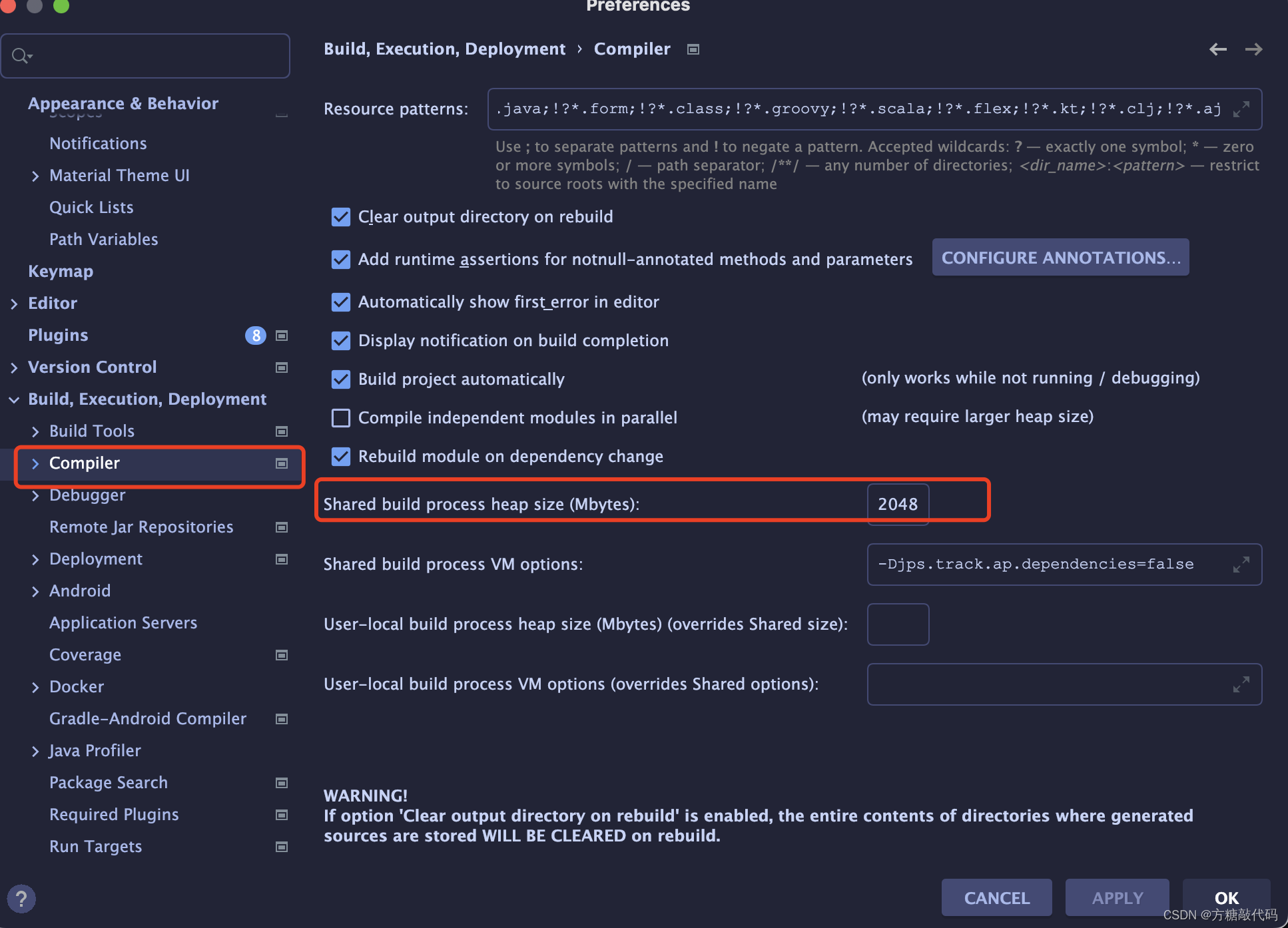Click the help question mark icon
Screen dimensions: 1288x928
pos(21,899)
